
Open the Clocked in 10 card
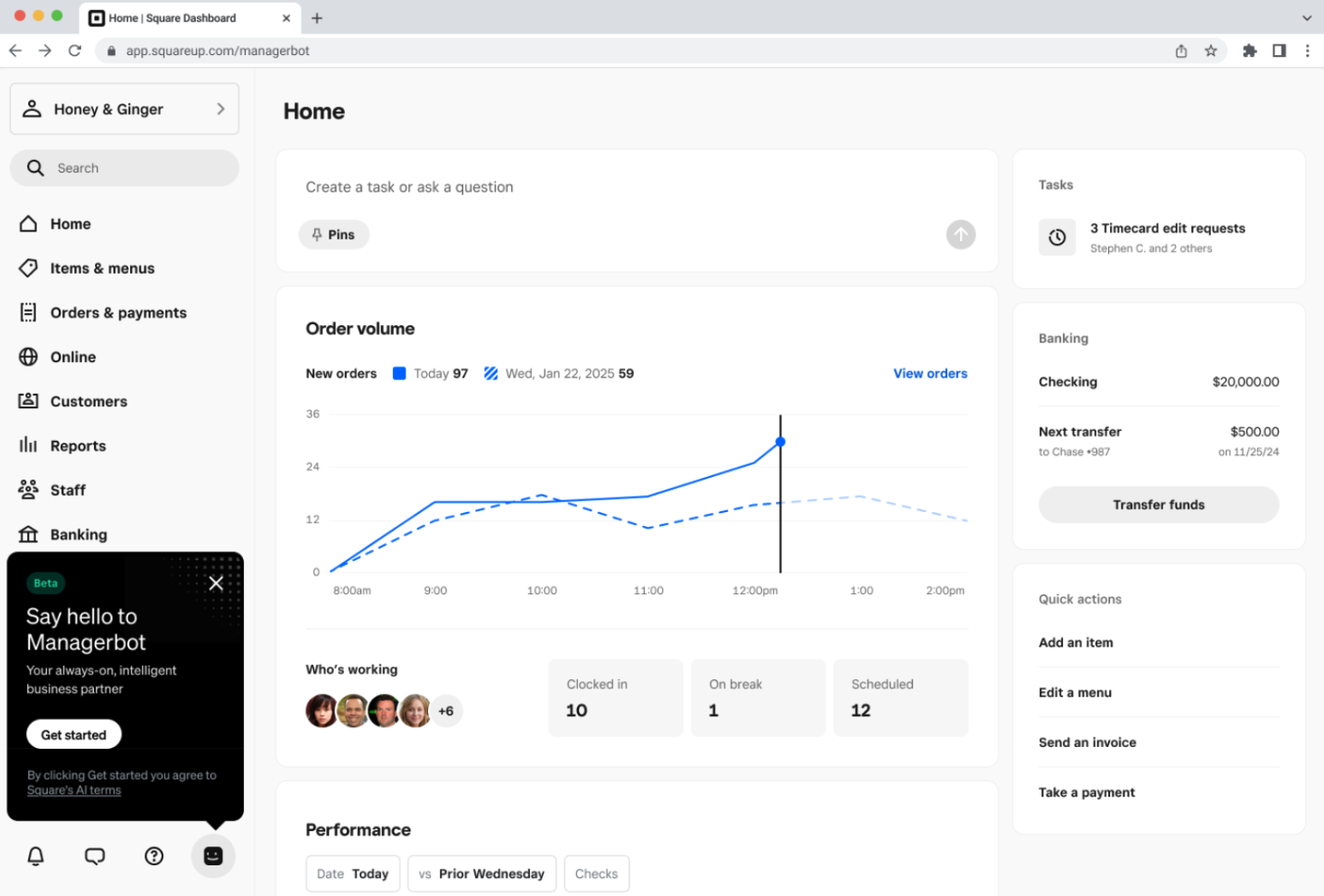(x=616, y=698)
